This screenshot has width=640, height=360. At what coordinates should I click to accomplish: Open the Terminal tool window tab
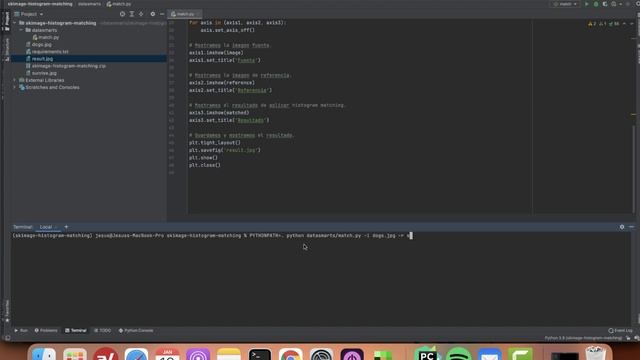pos(76,331)
